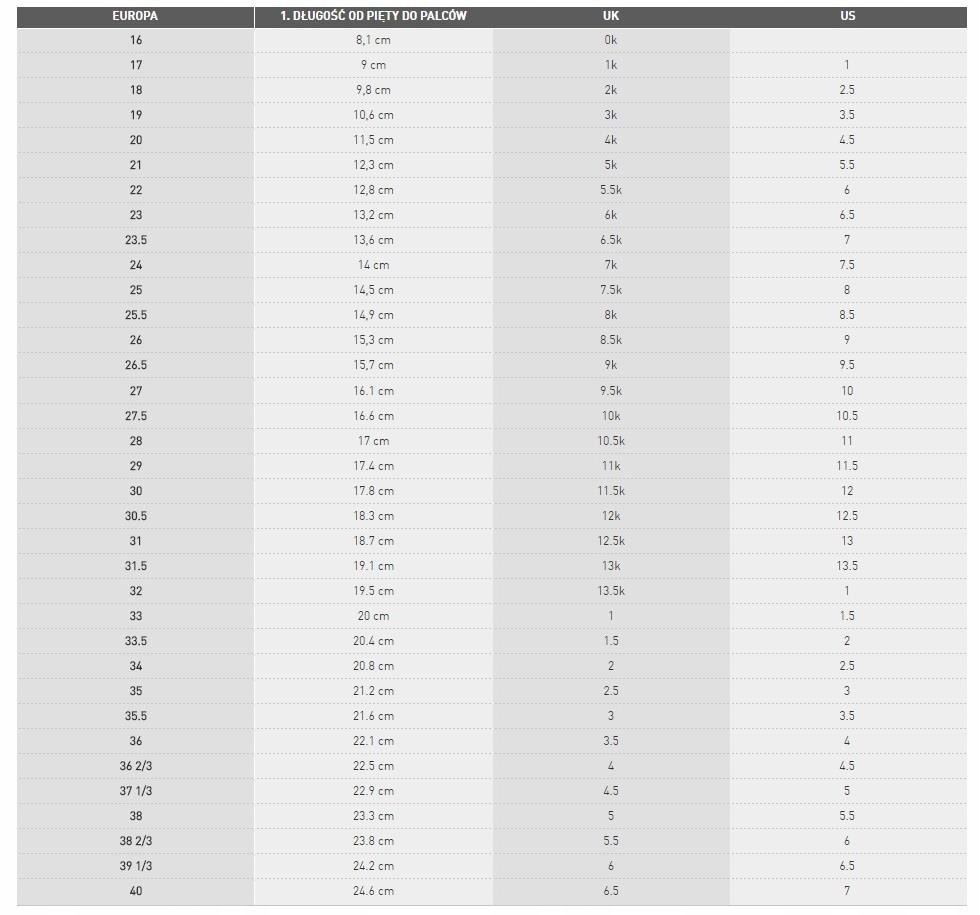
Task: Select European size 23.5 cell
Action: [136, 240]
